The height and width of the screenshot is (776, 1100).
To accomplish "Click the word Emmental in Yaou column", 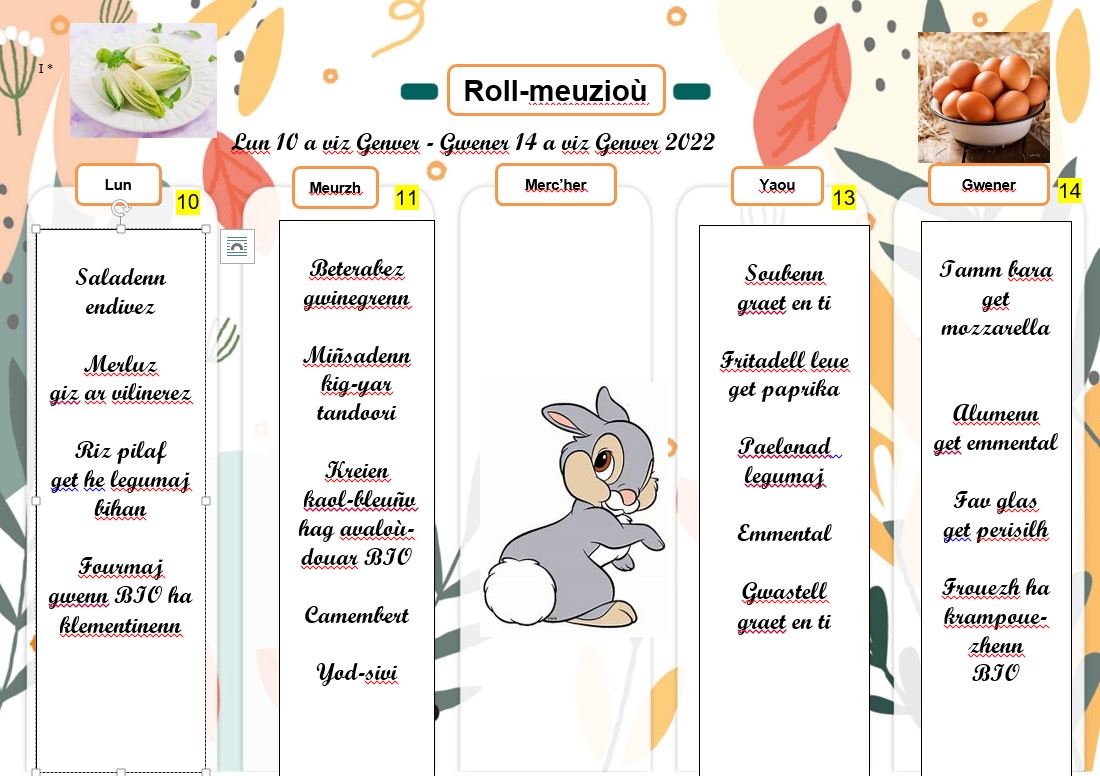I will [784, 533].
